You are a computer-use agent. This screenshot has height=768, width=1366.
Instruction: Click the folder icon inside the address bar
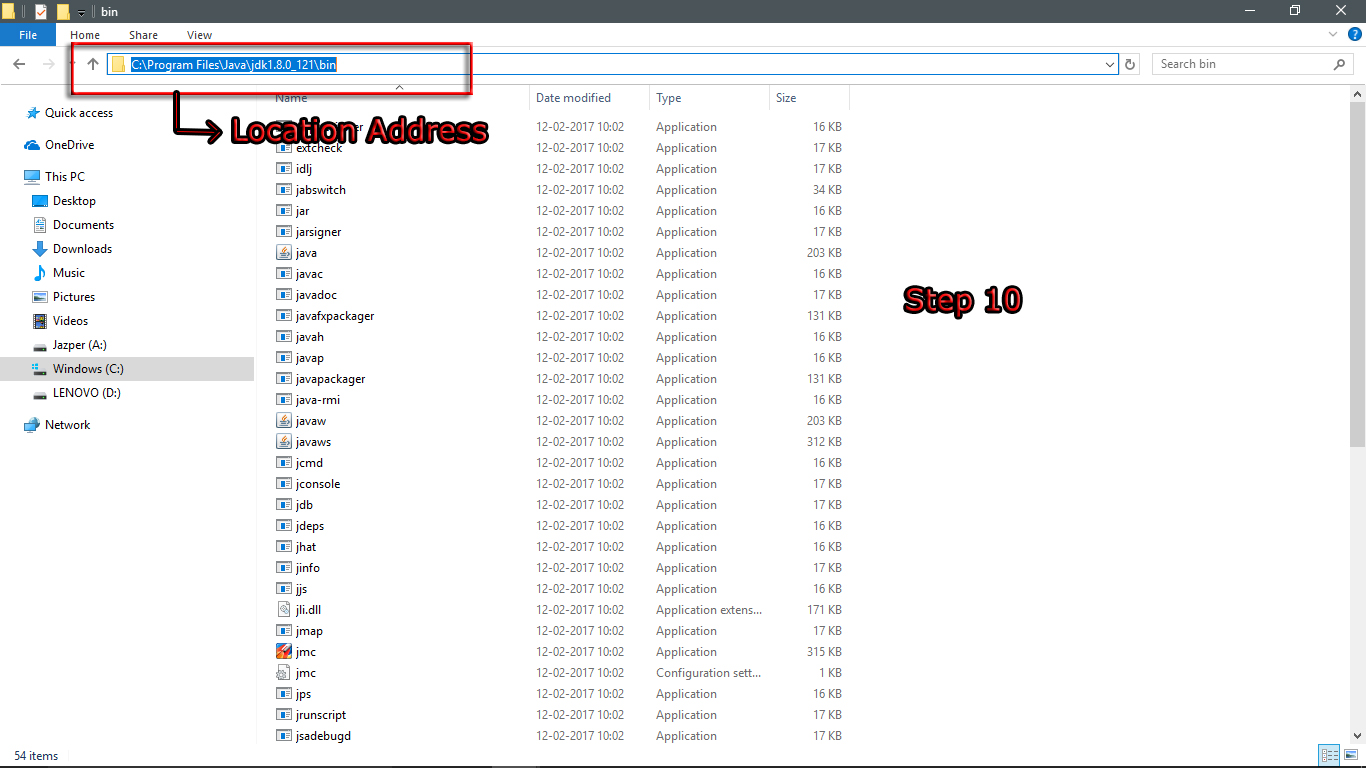coord(119,63)
